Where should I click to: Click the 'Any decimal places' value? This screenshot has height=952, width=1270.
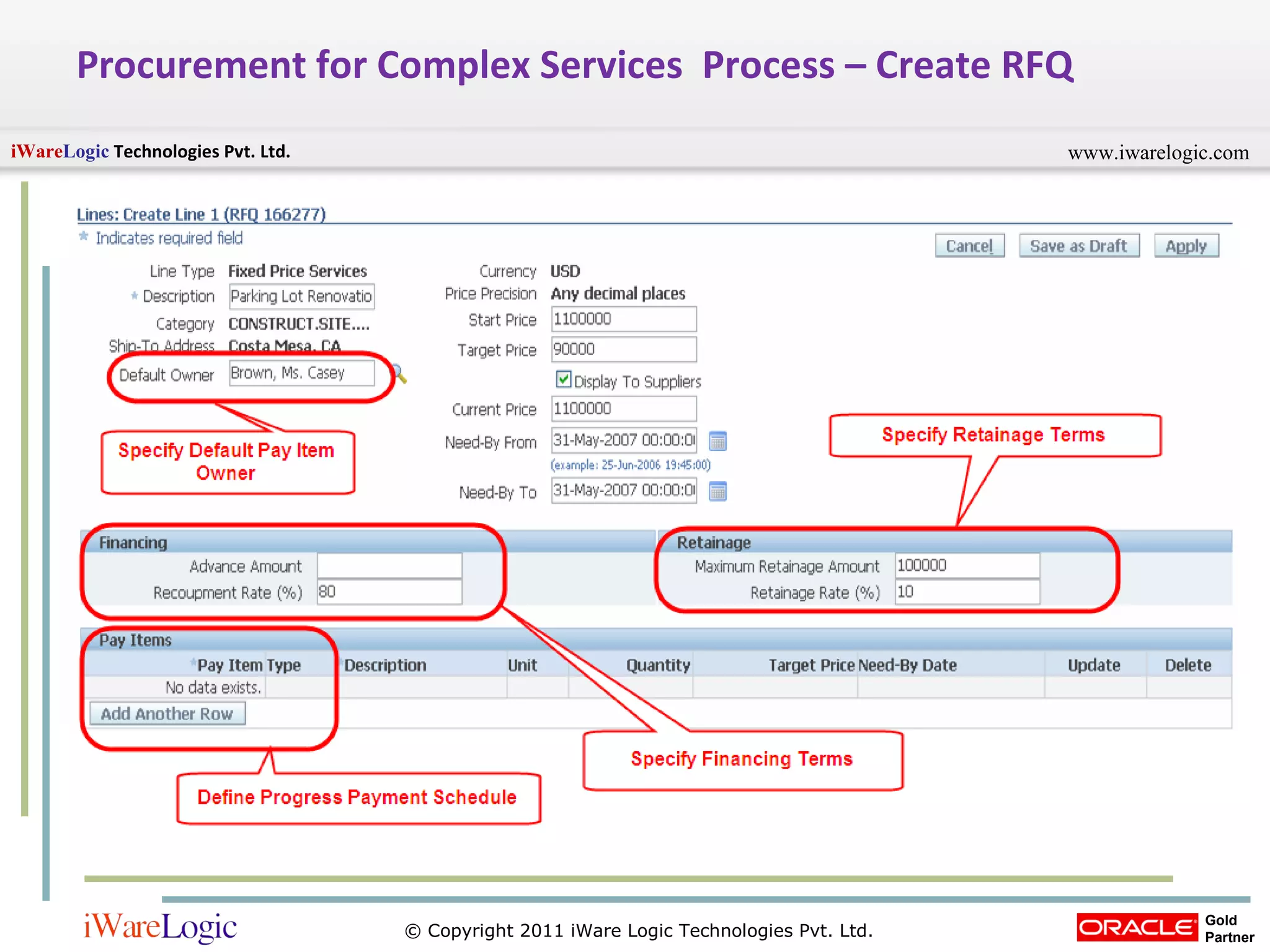point(618,293)
